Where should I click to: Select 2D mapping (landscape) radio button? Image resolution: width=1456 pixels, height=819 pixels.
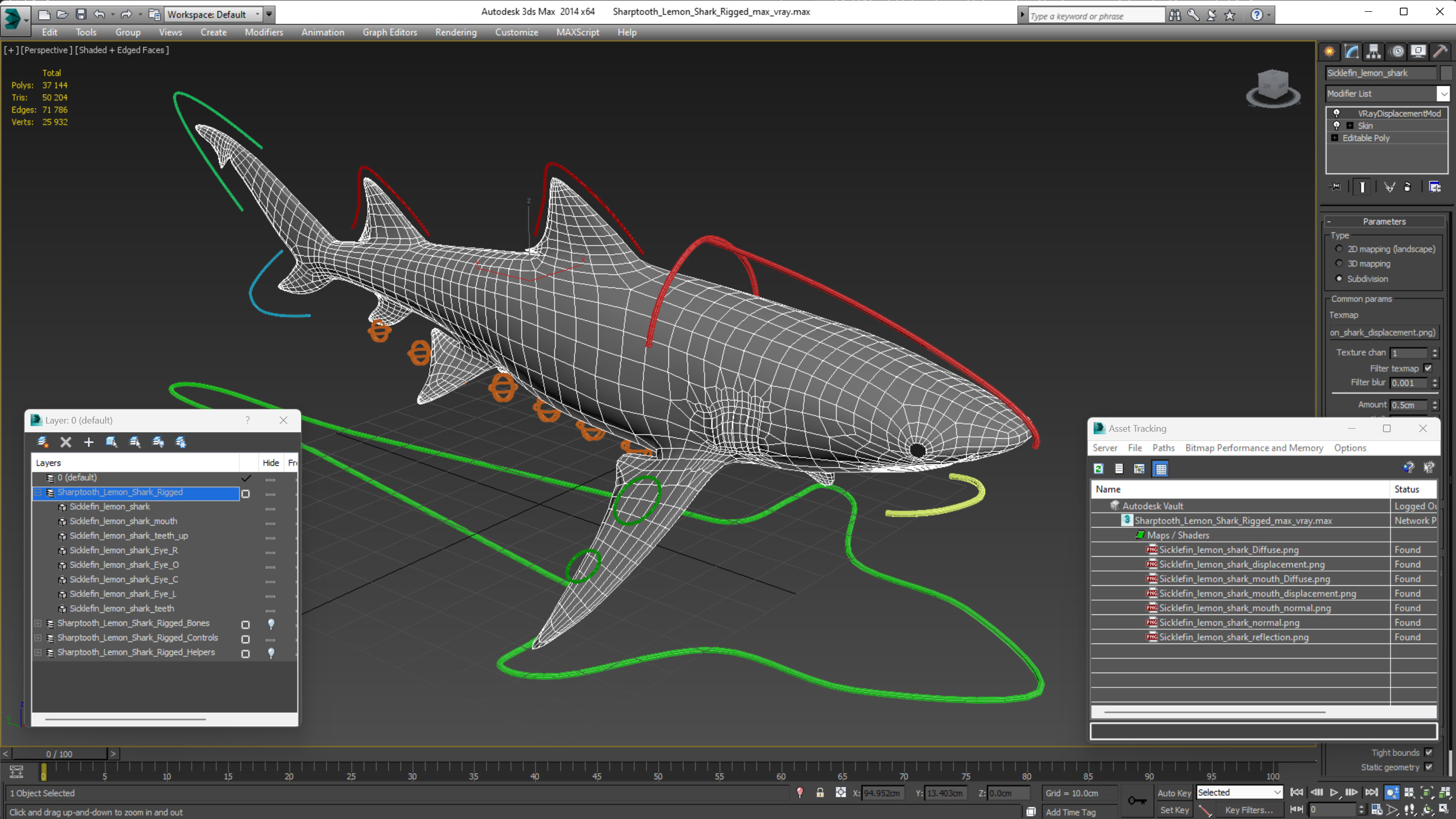coord(1339,249)
